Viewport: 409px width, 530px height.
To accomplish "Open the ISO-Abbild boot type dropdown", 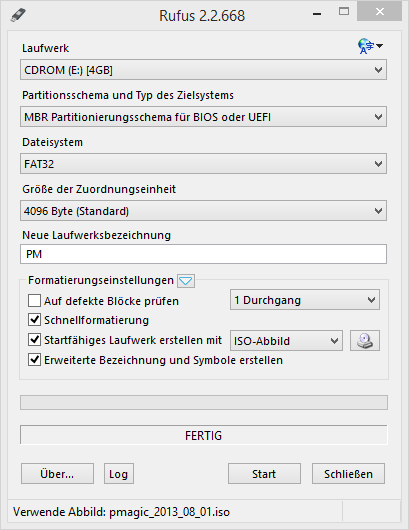I will 286,341.
